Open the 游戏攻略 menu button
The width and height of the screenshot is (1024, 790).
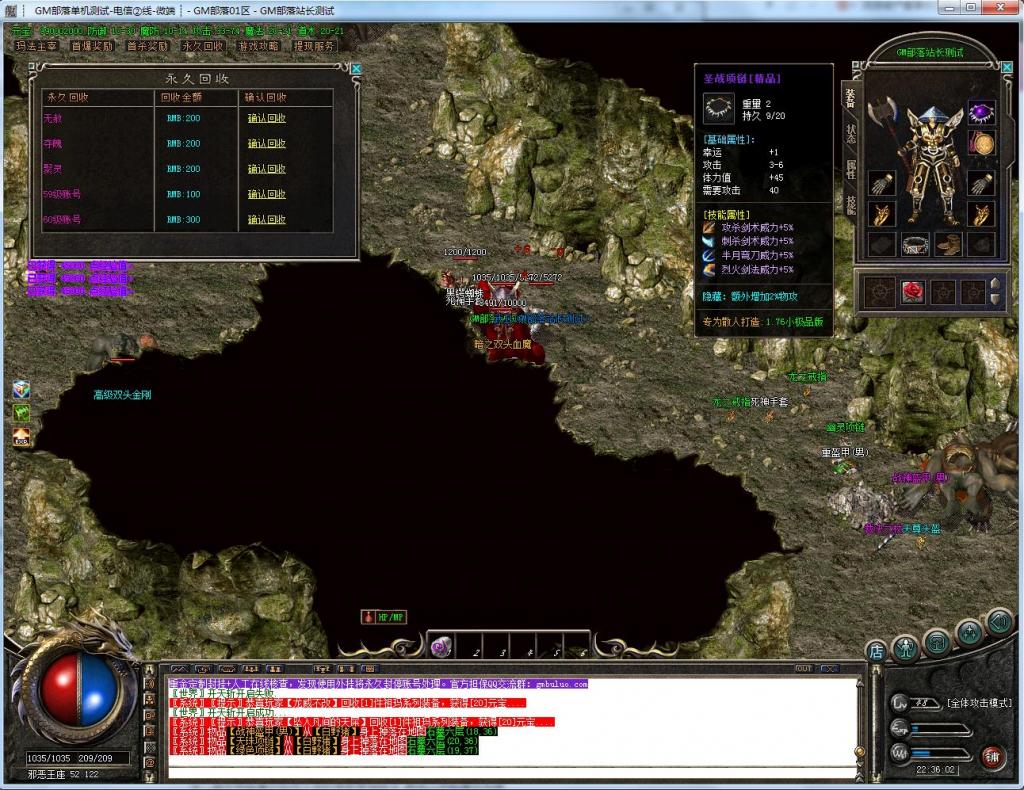[x=259, y=46]
